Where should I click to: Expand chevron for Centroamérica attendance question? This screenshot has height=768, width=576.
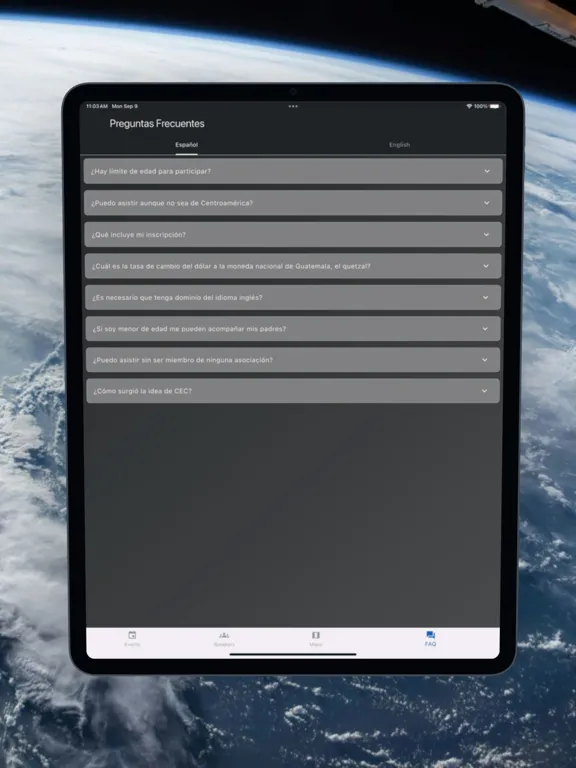486,203
